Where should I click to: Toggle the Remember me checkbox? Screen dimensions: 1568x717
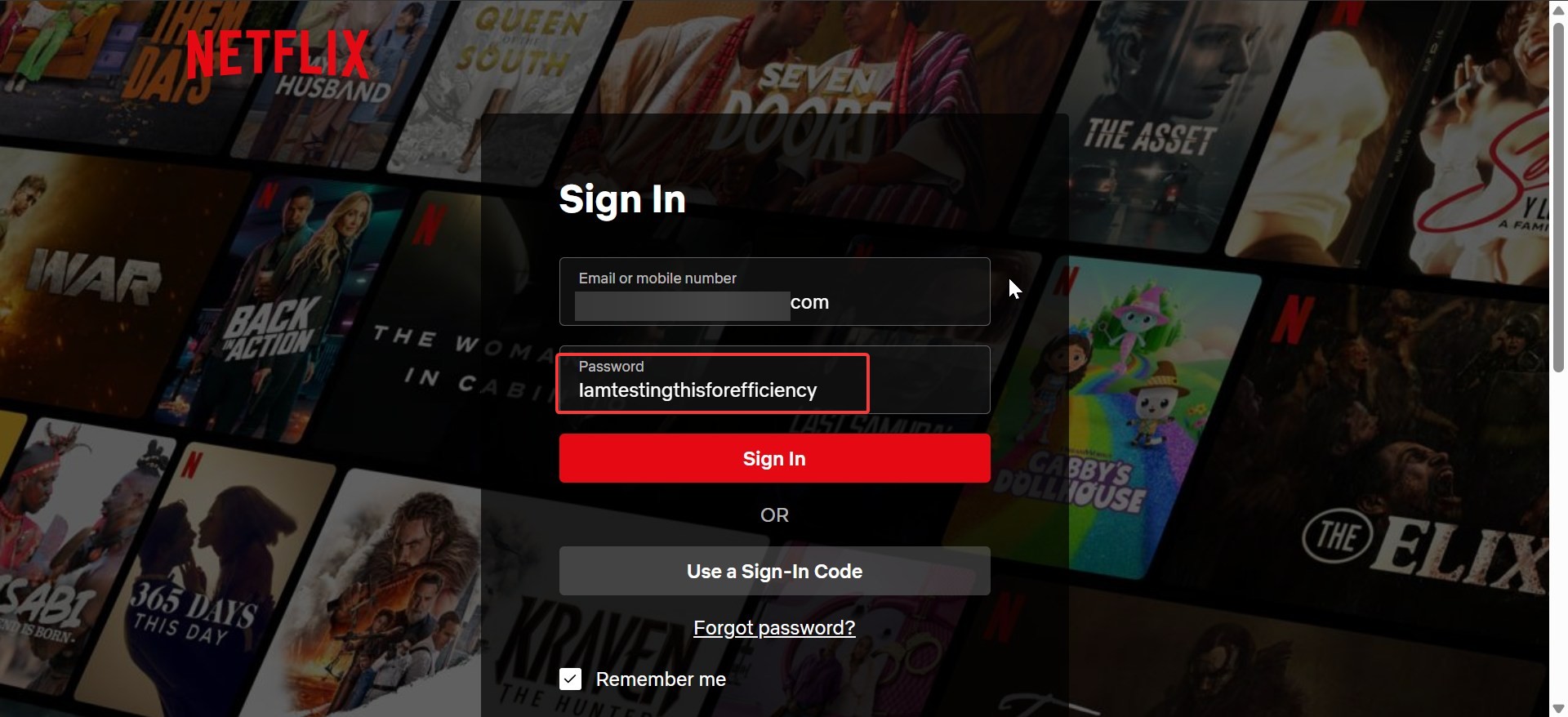coord(570,679)
